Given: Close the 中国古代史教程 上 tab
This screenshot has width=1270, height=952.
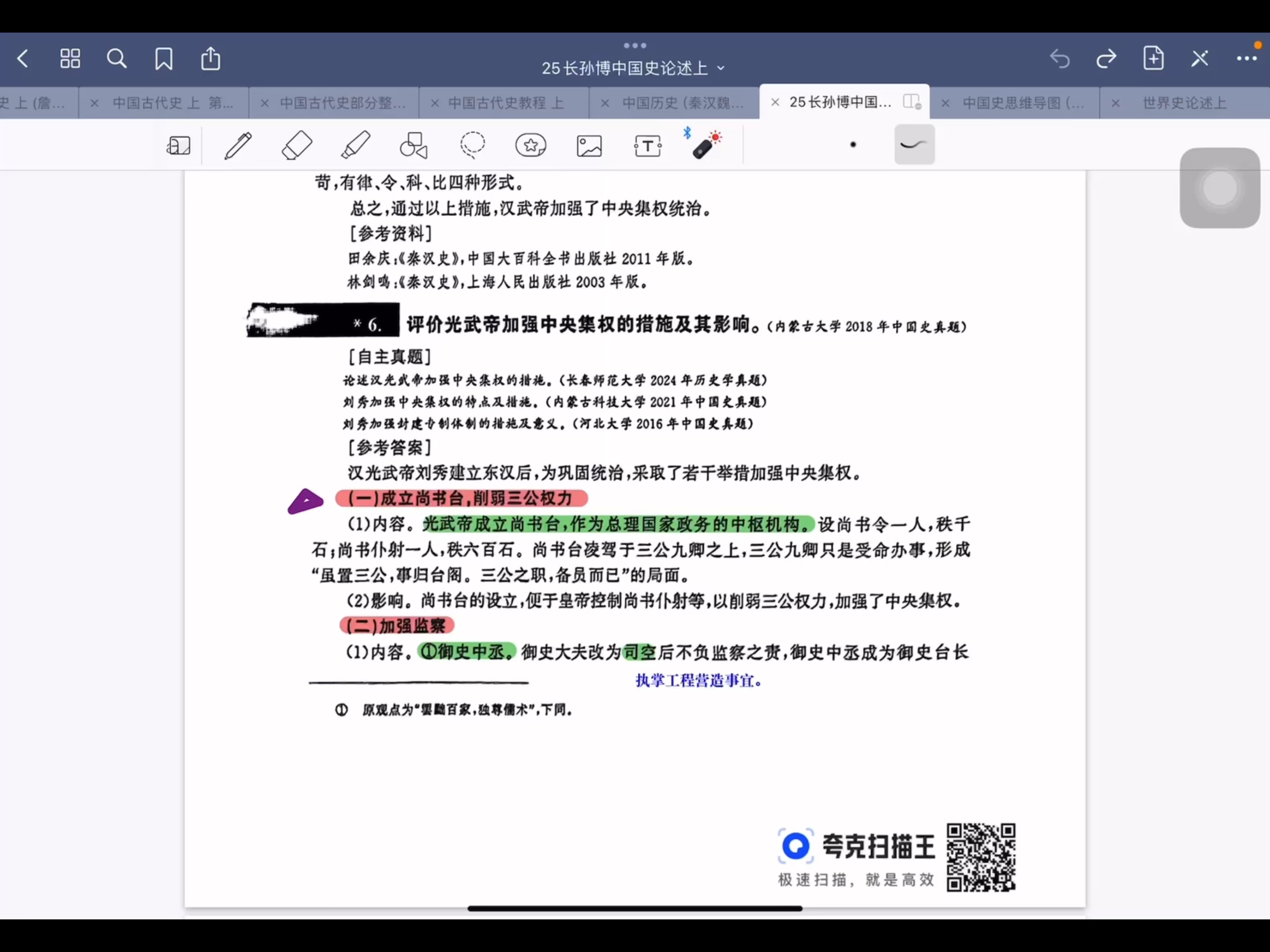Looking at the screenshot, I should click(435, 103).
